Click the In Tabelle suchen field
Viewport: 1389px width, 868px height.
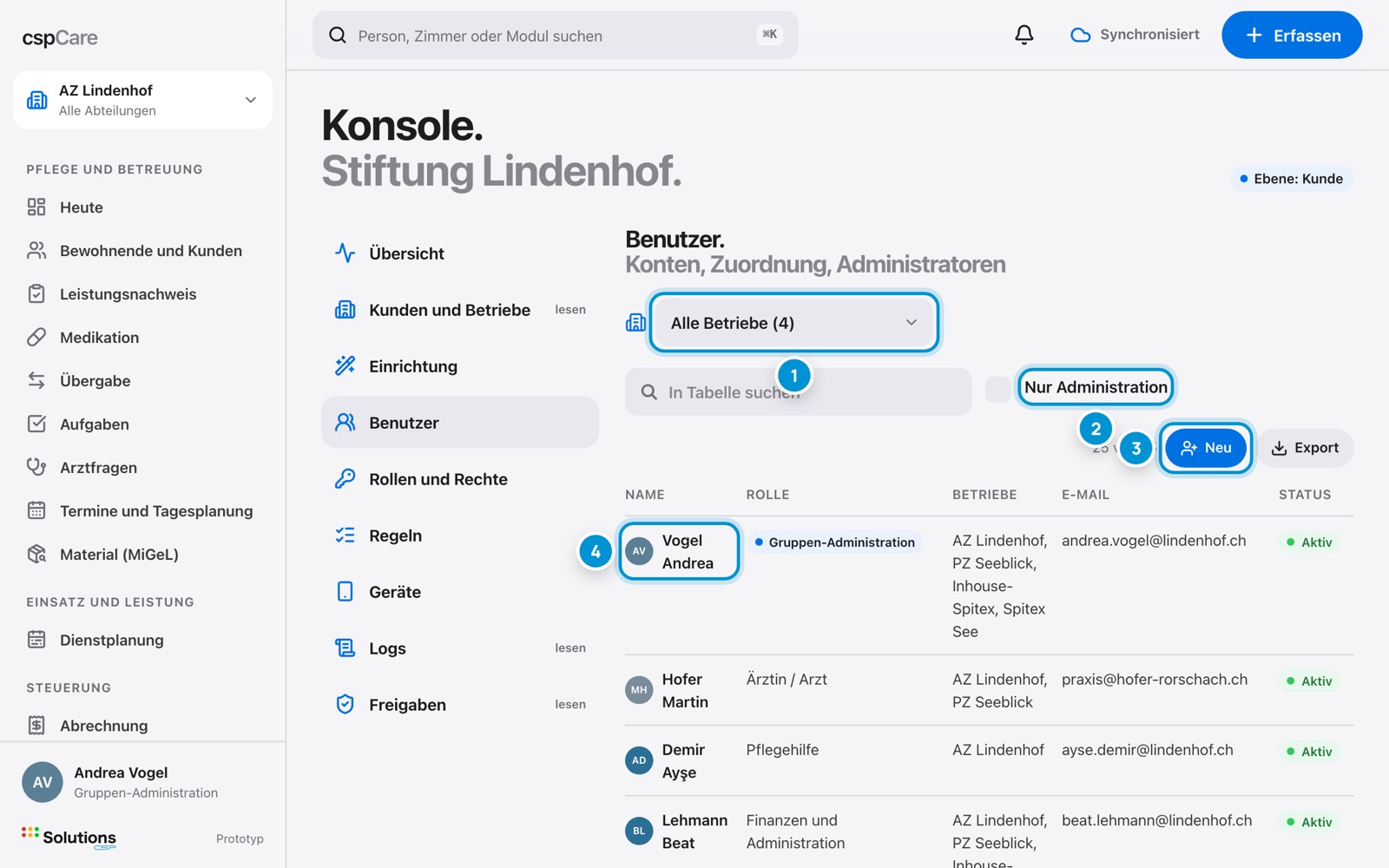(799, 392)
